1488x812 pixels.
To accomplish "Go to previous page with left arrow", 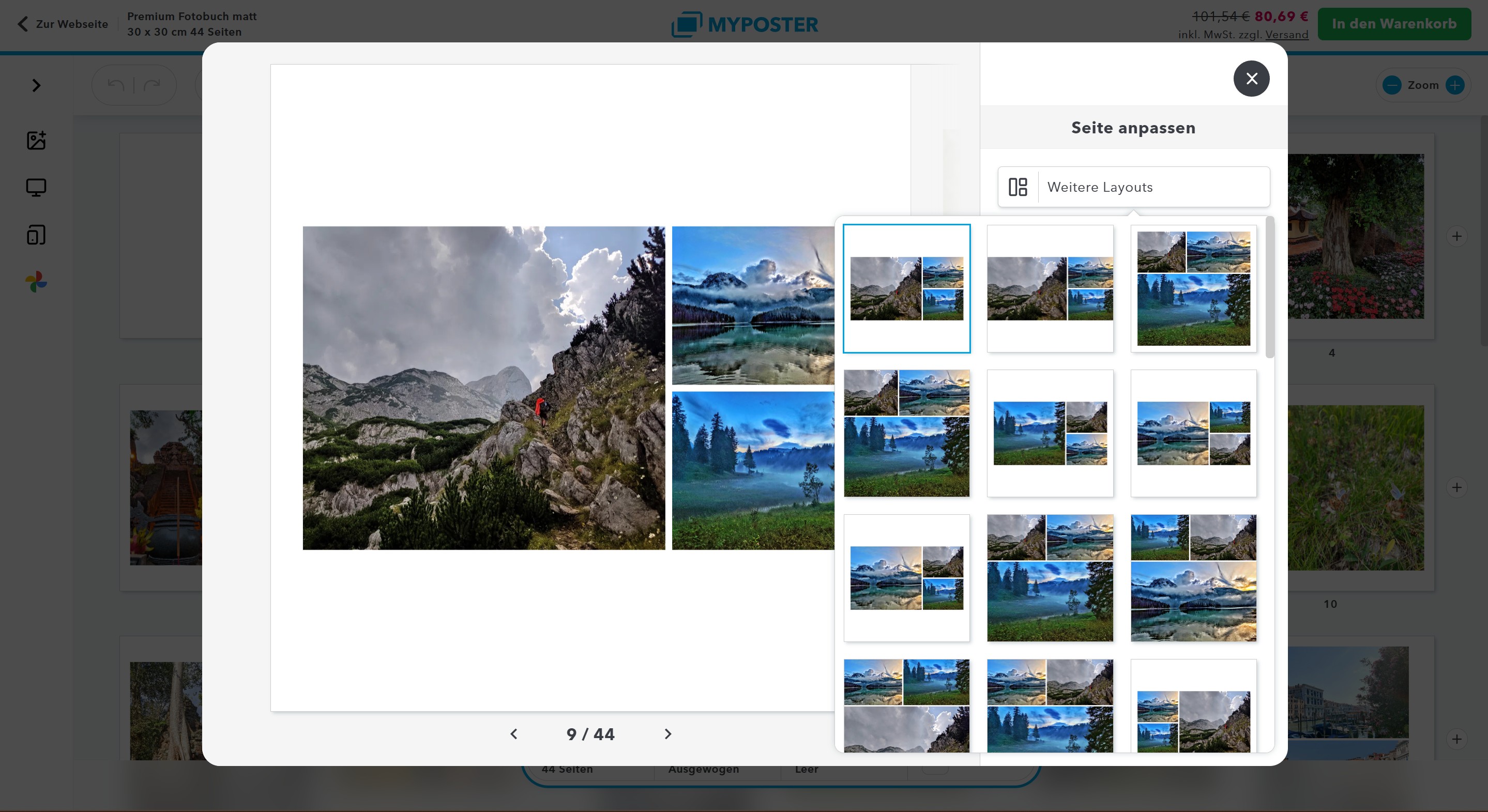I will [x=513, y=734].
